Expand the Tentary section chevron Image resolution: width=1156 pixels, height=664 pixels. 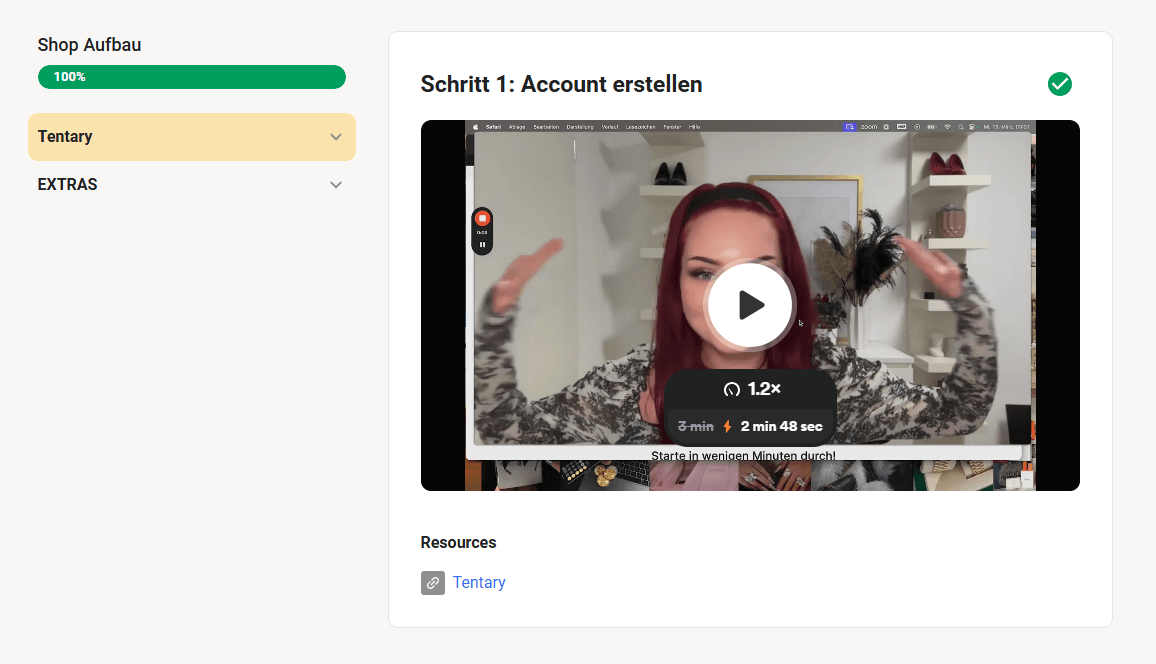[x=335, y=137]
